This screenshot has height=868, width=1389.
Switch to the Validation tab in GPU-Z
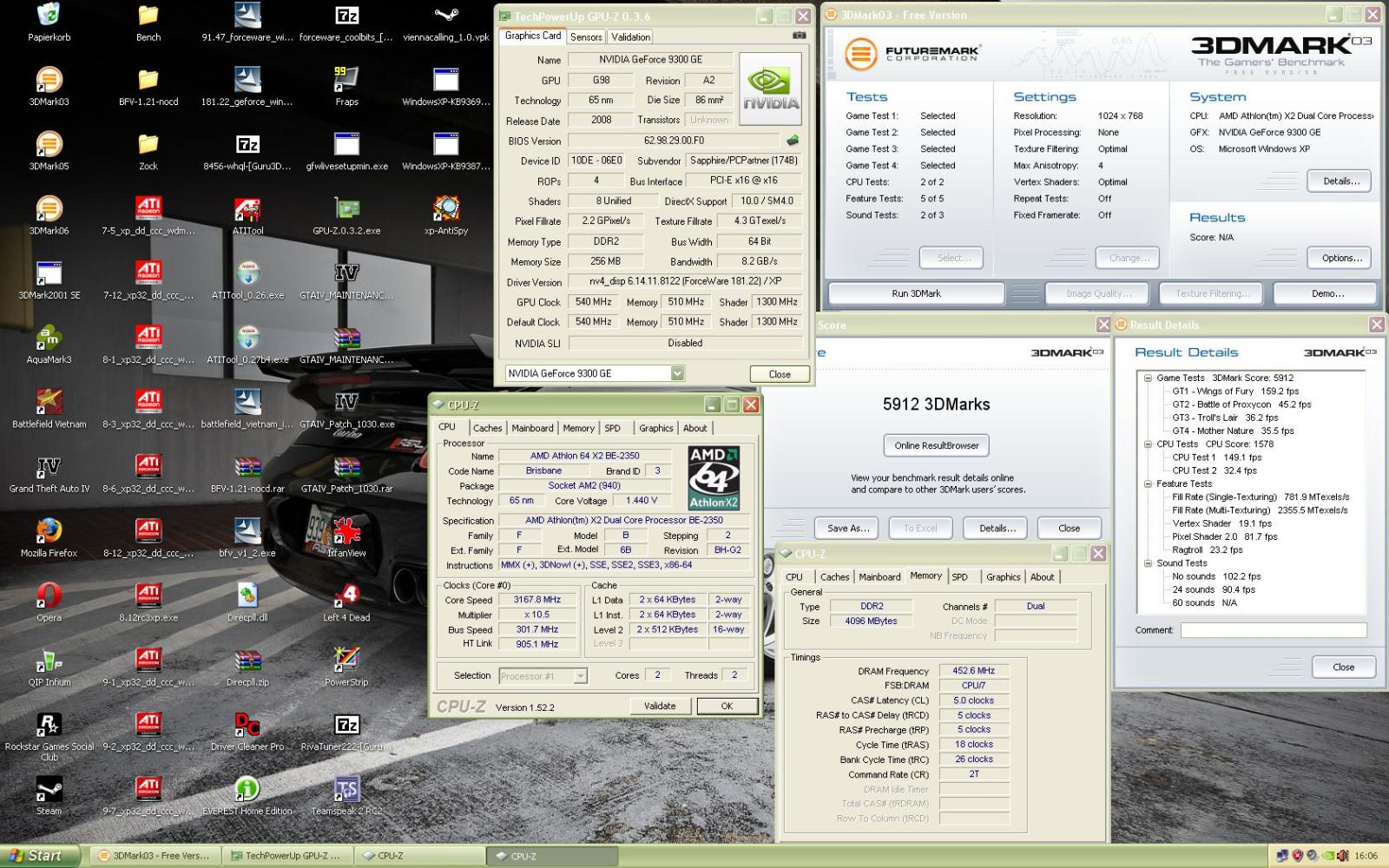[630, 37]
